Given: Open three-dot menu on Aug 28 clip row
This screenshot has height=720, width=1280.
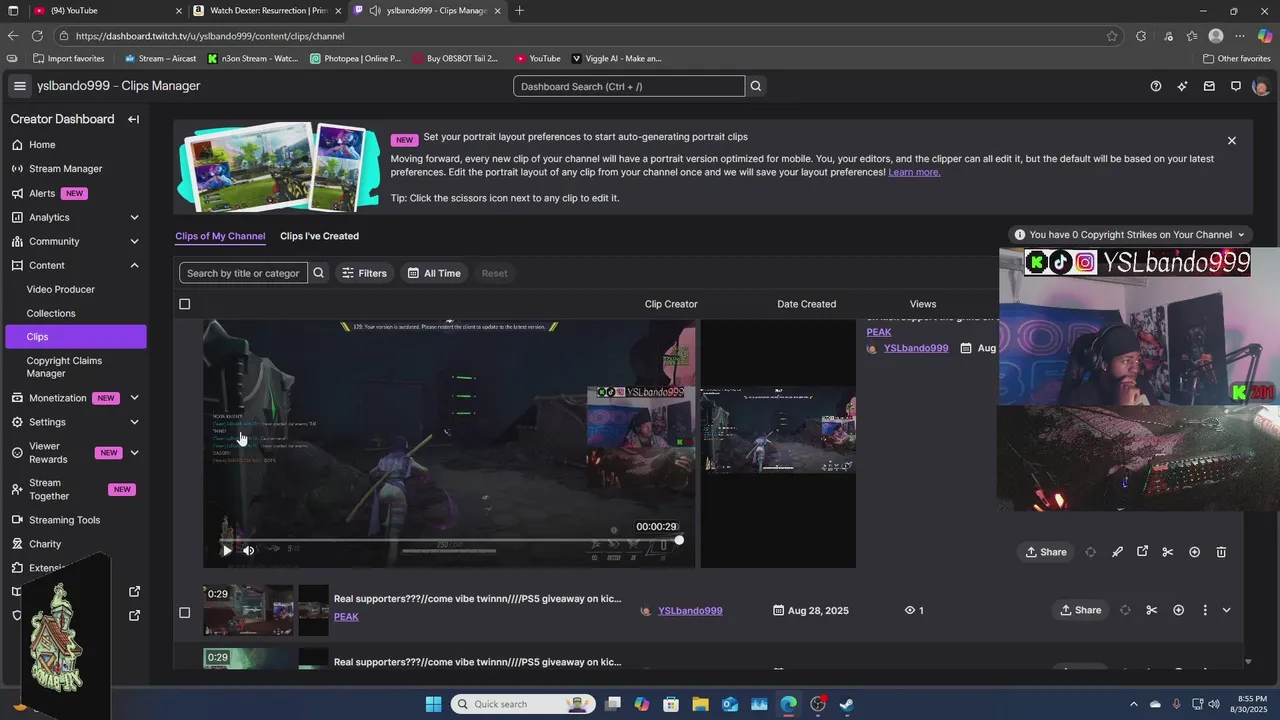Looking at the screenshot, I should click(x=1204, y=610).
